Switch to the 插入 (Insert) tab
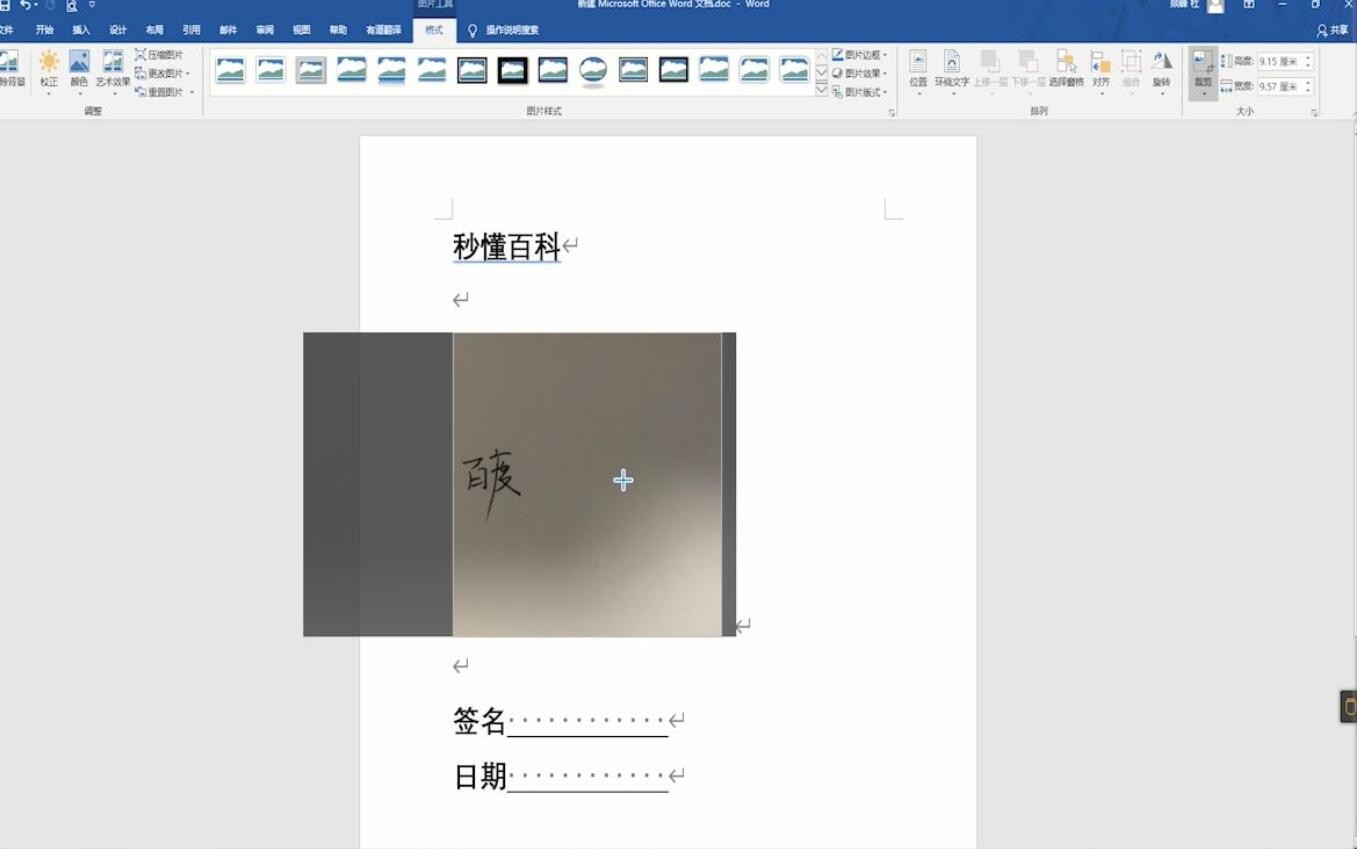 81,30
